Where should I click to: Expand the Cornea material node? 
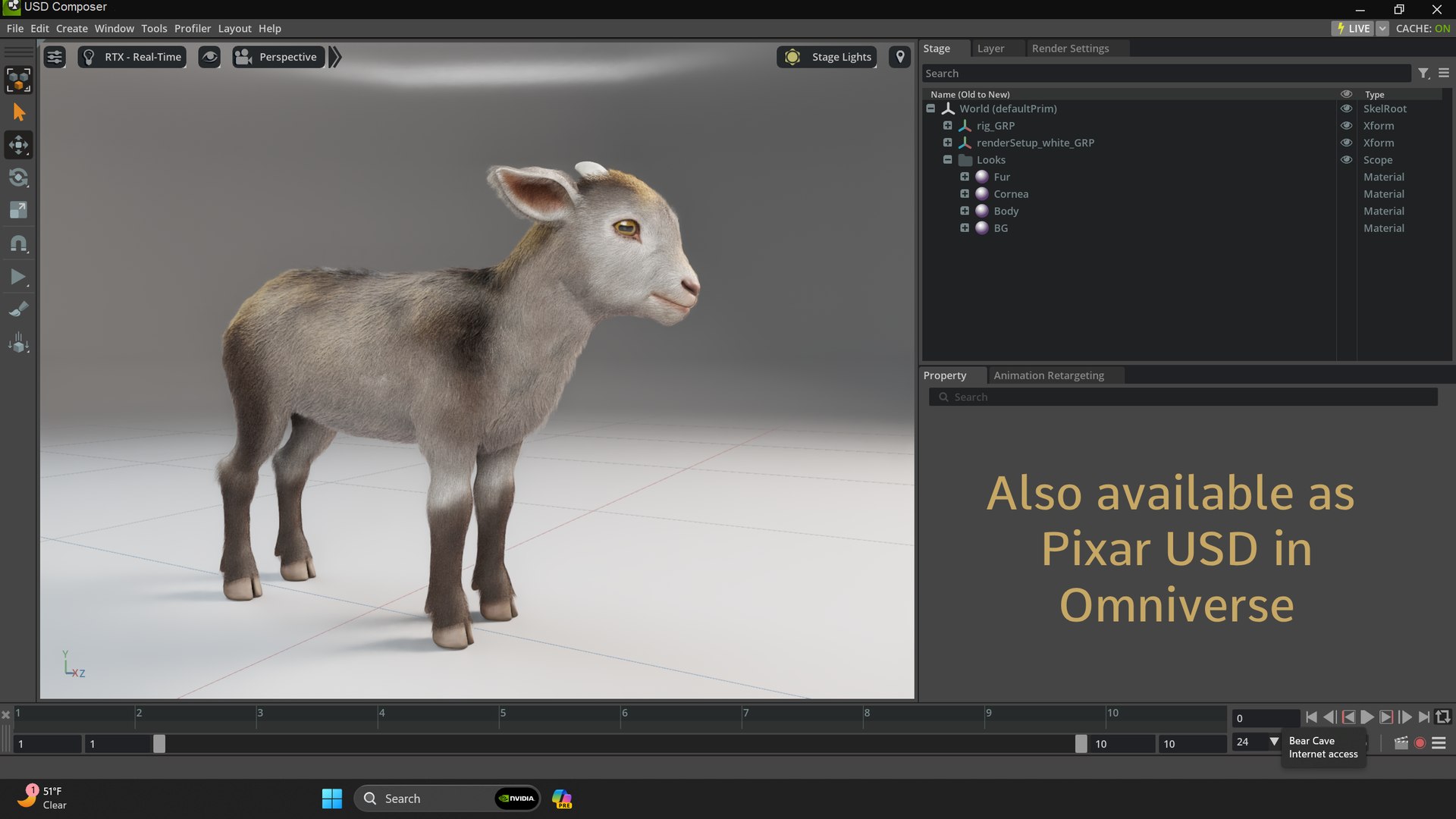click(965, 194)
